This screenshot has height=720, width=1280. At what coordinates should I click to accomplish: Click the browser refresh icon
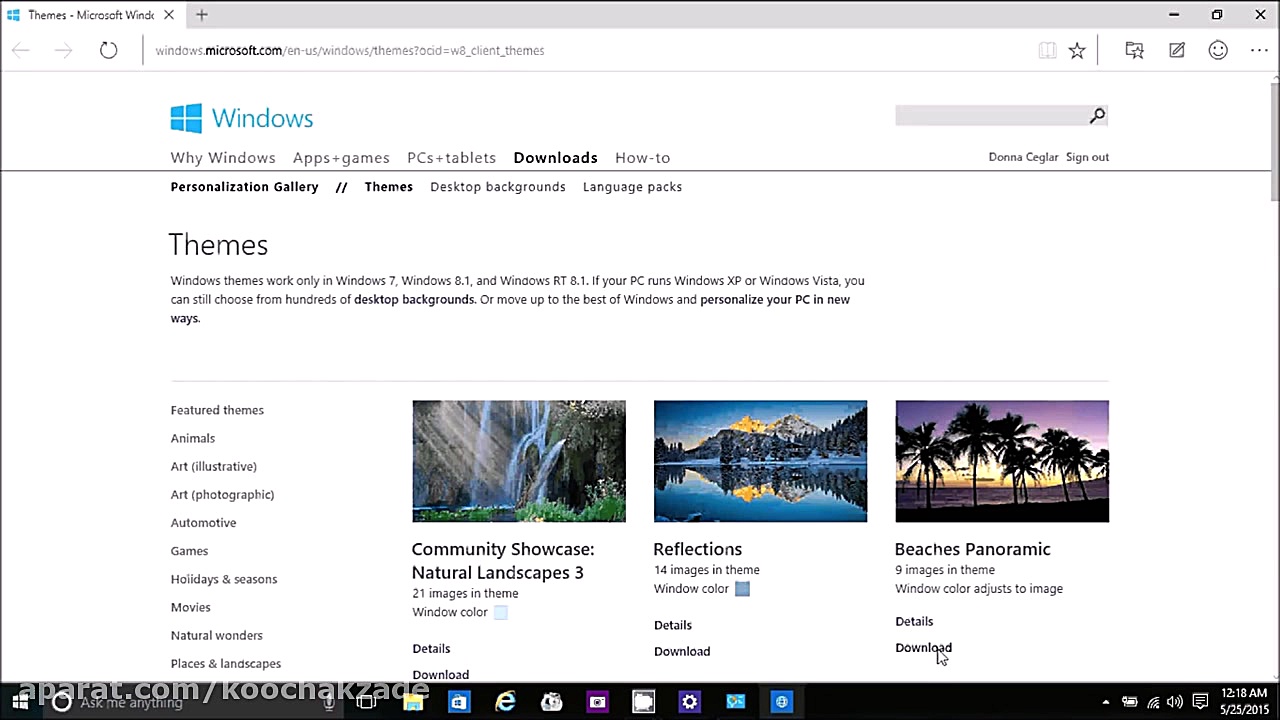point(108,50)
